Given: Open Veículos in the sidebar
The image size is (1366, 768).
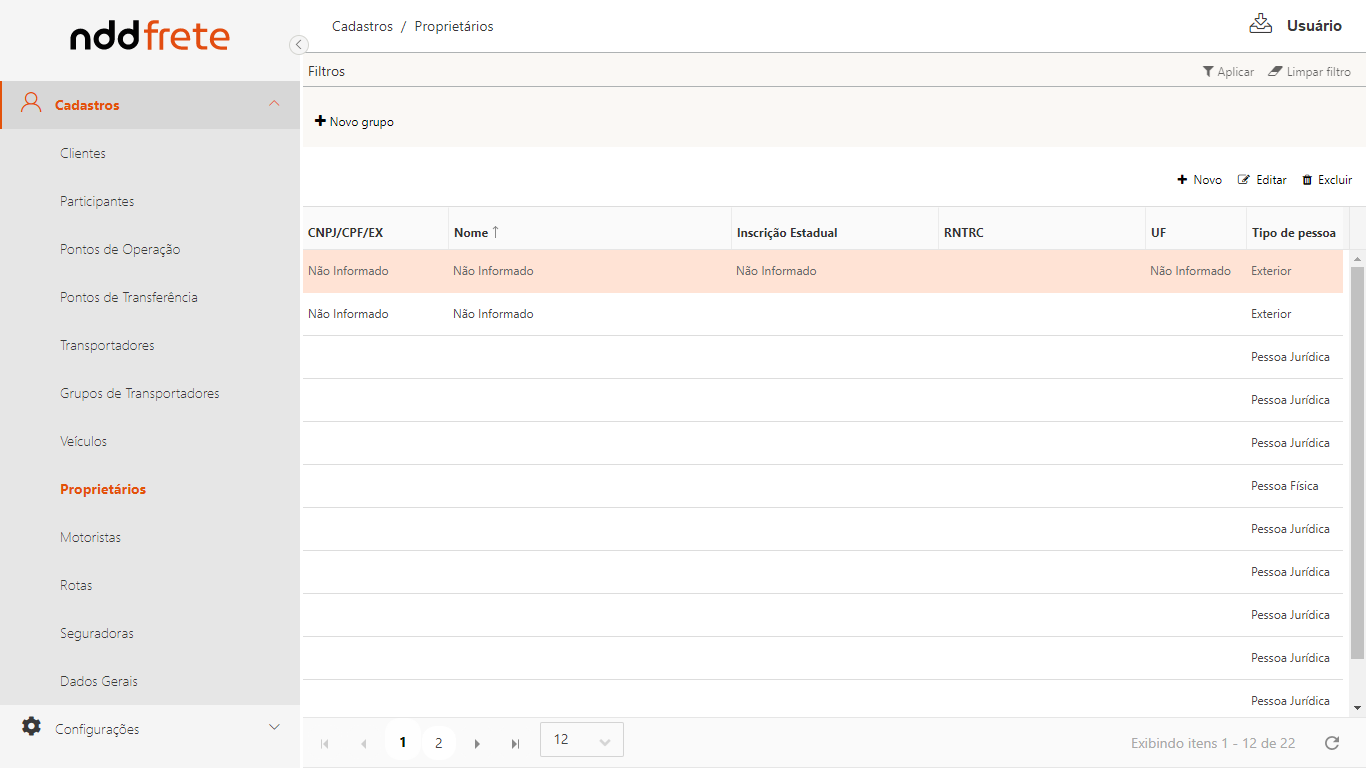Looking at the screenshot, I should [83, 441].
